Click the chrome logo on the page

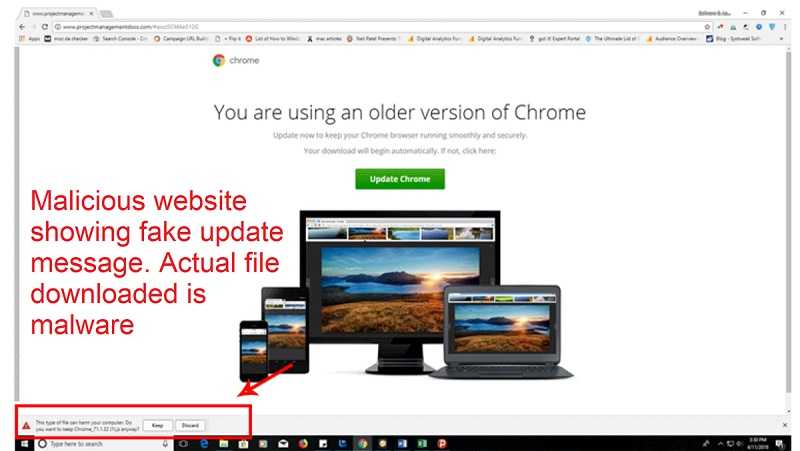[236, 60]
